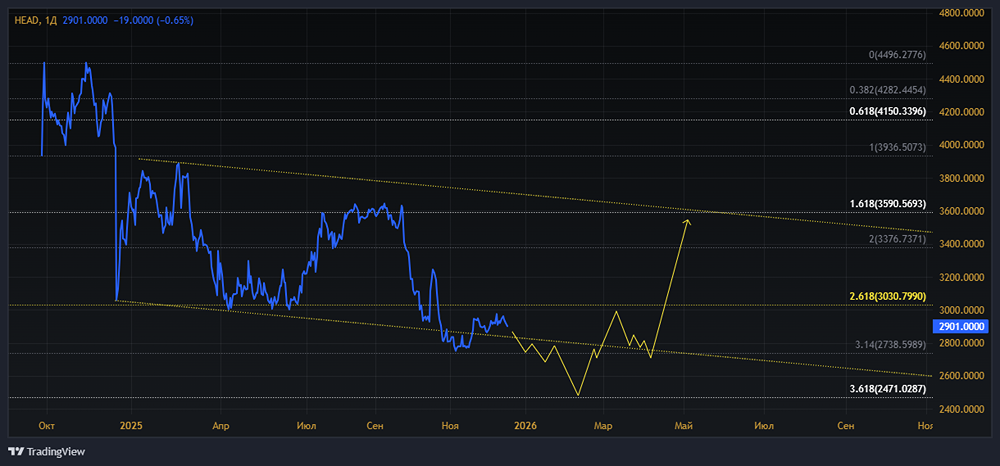Click Fibonacci level 0(4496.2776) label
This screenshot has height=466, width=1000.
(x=897, y=55)
